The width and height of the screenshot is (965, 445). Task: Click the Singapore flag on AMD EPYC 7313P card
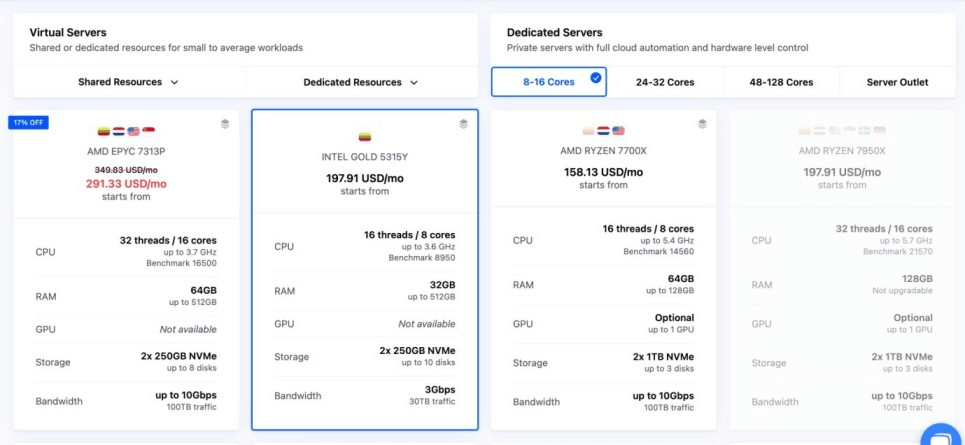pos(148,131)
